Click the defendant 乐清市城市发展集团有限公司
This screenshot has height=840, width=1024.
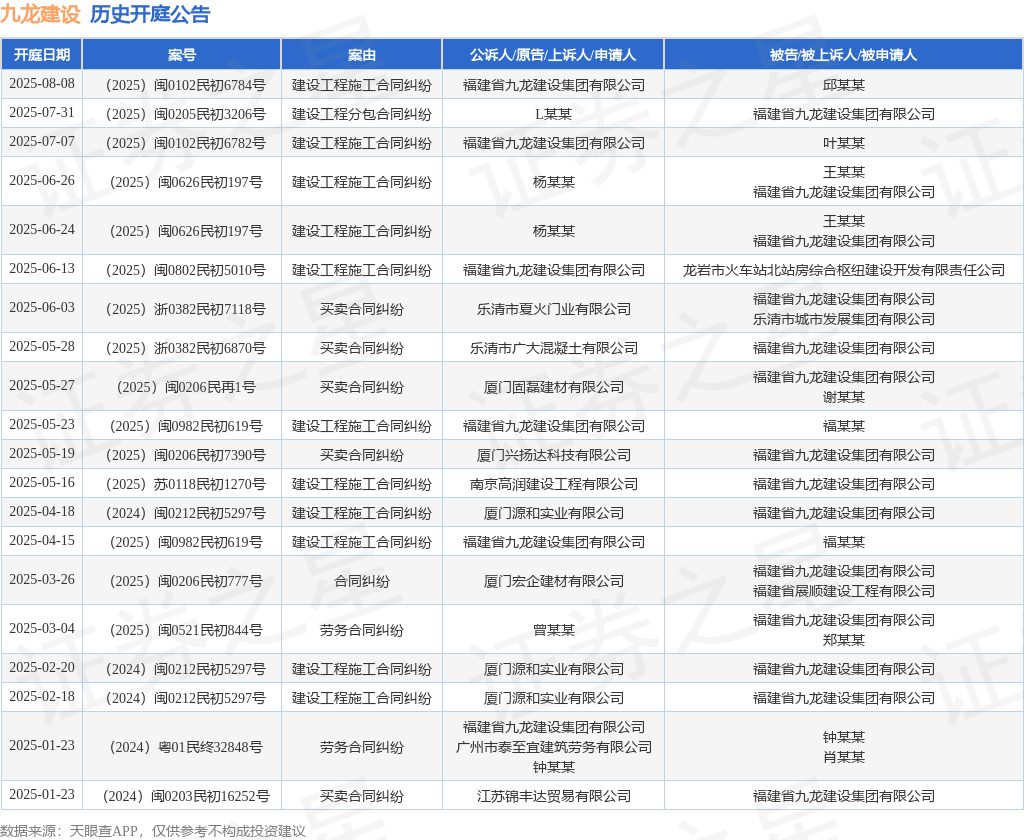pos(843,319)
